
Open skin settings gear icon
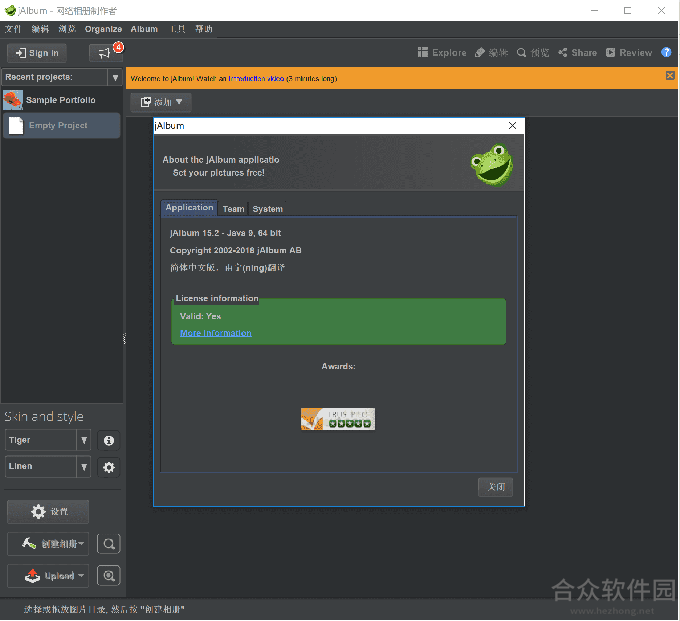pyautogui.click(x=108, y=467)
